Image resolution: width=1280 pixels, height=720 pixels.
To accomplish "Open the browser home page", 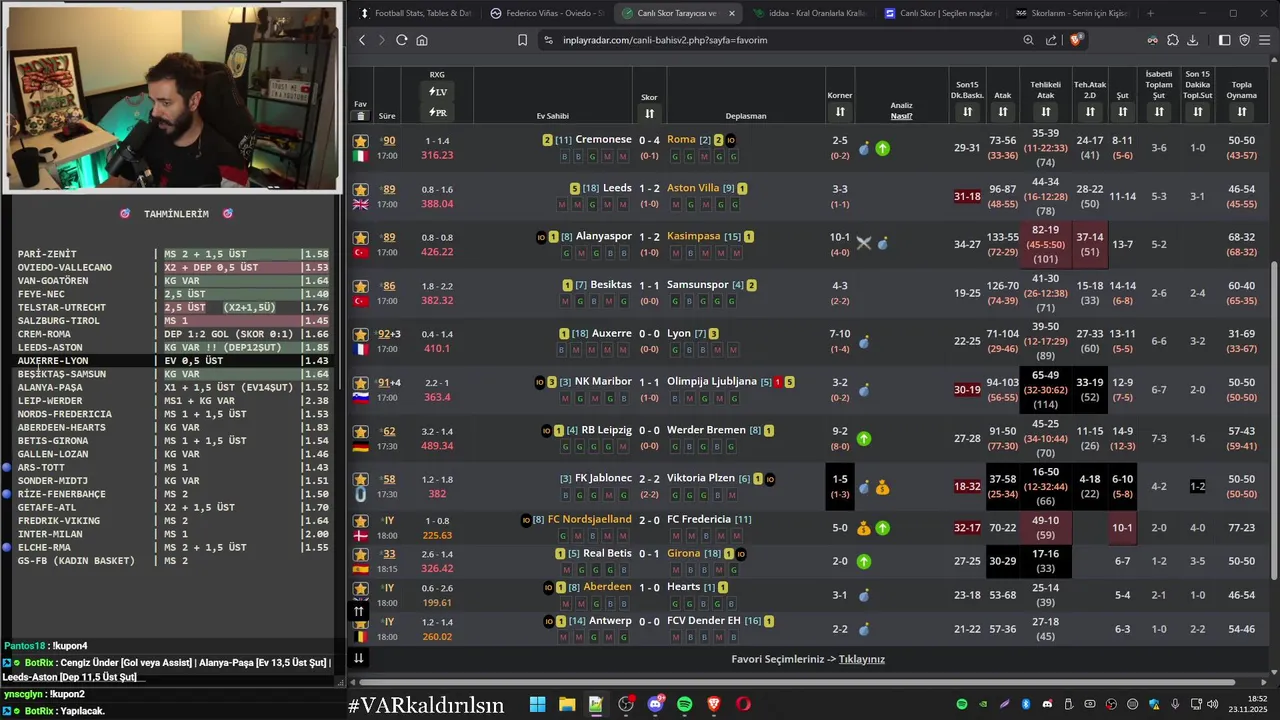I will pyautogui.click(x=422, y=40).
